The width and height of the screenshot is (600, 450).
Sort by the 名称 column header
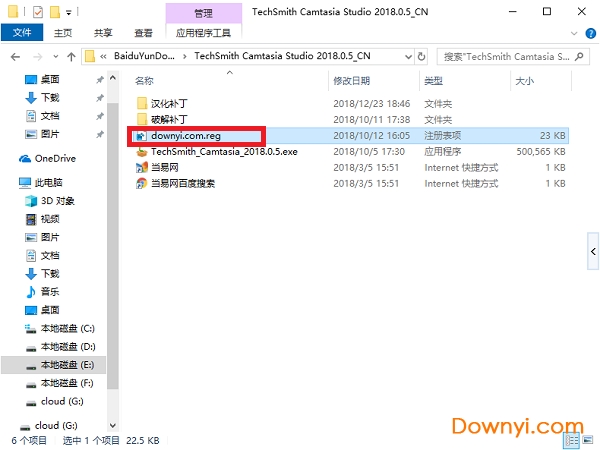[x=144, y=81]
